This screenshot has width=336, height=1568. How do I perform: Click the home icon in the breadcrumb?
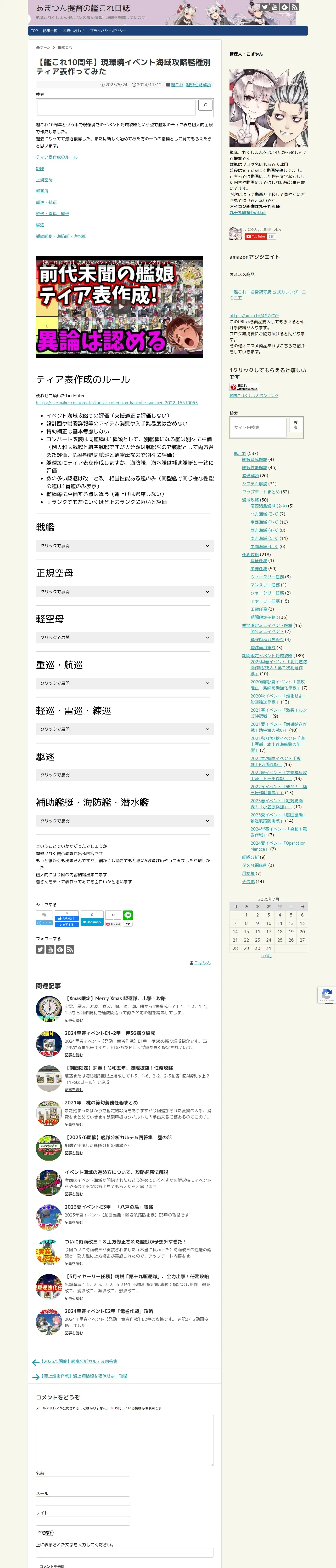tap(38, 48)
